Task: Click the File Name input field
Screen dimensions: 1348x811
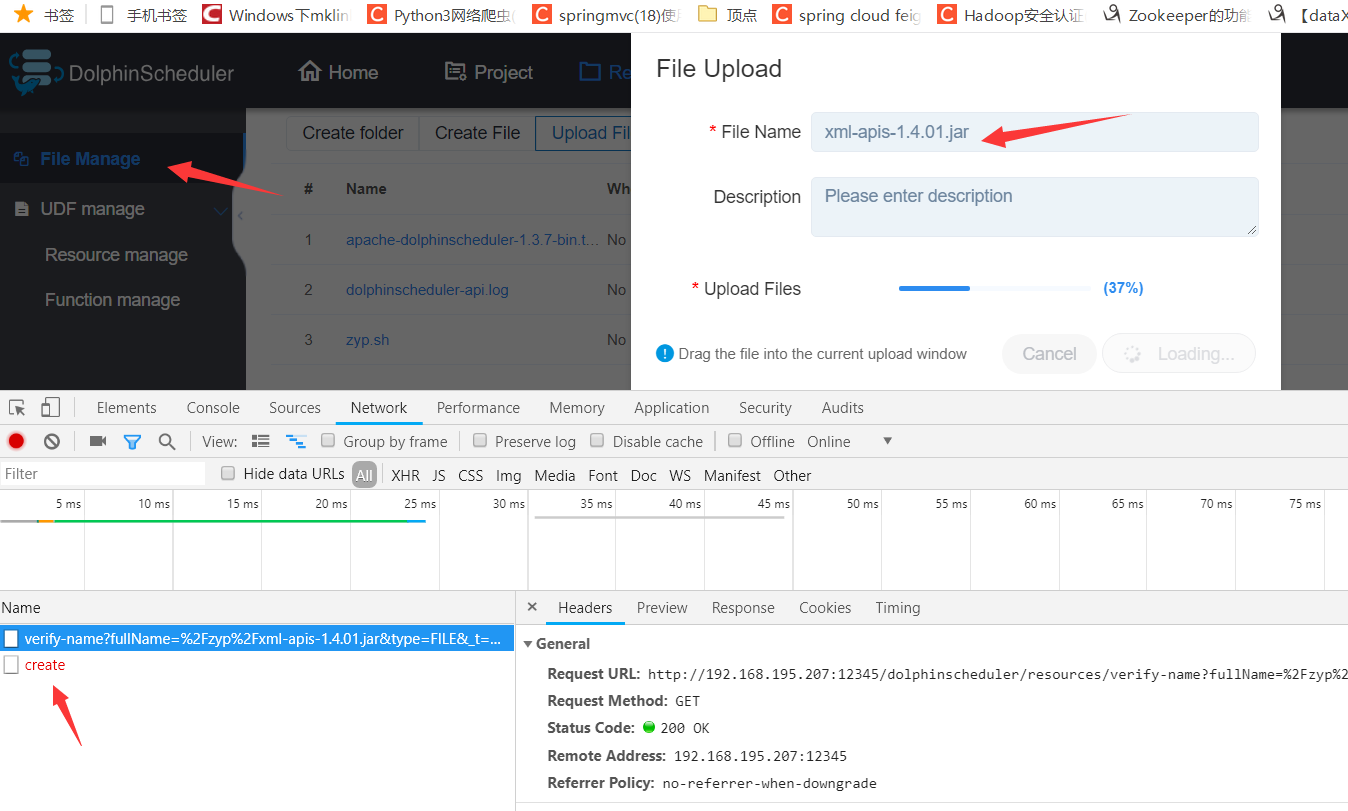Action: (1034, 131)
